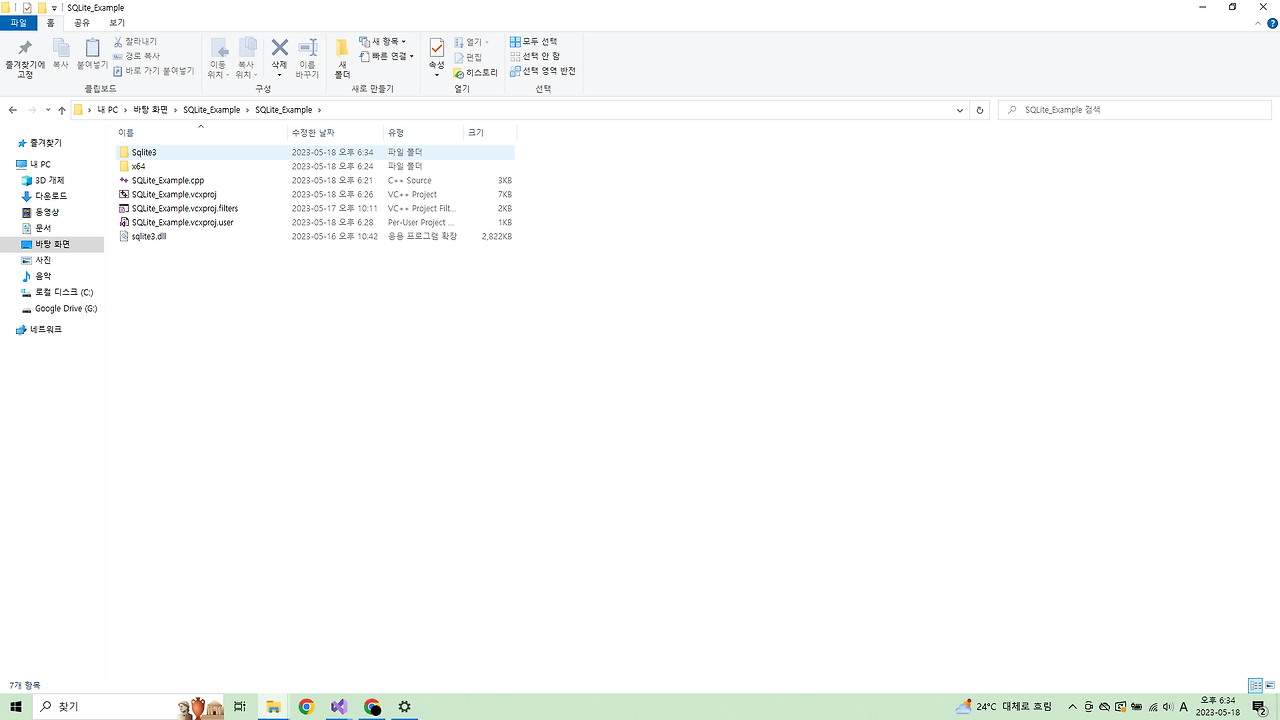Open Google Drive (G:) in navigation pane

(x=60, y=308)
